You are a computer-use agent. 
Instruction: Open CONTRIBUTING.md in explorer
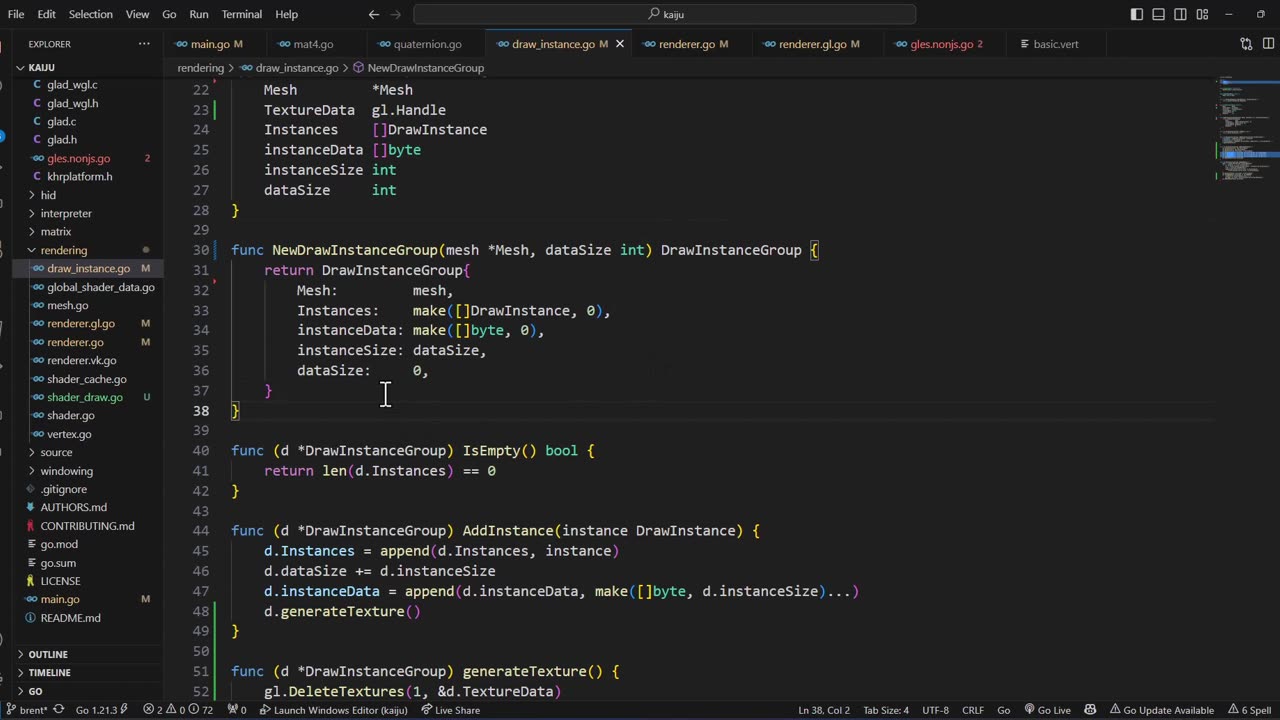tap(87, 526)
